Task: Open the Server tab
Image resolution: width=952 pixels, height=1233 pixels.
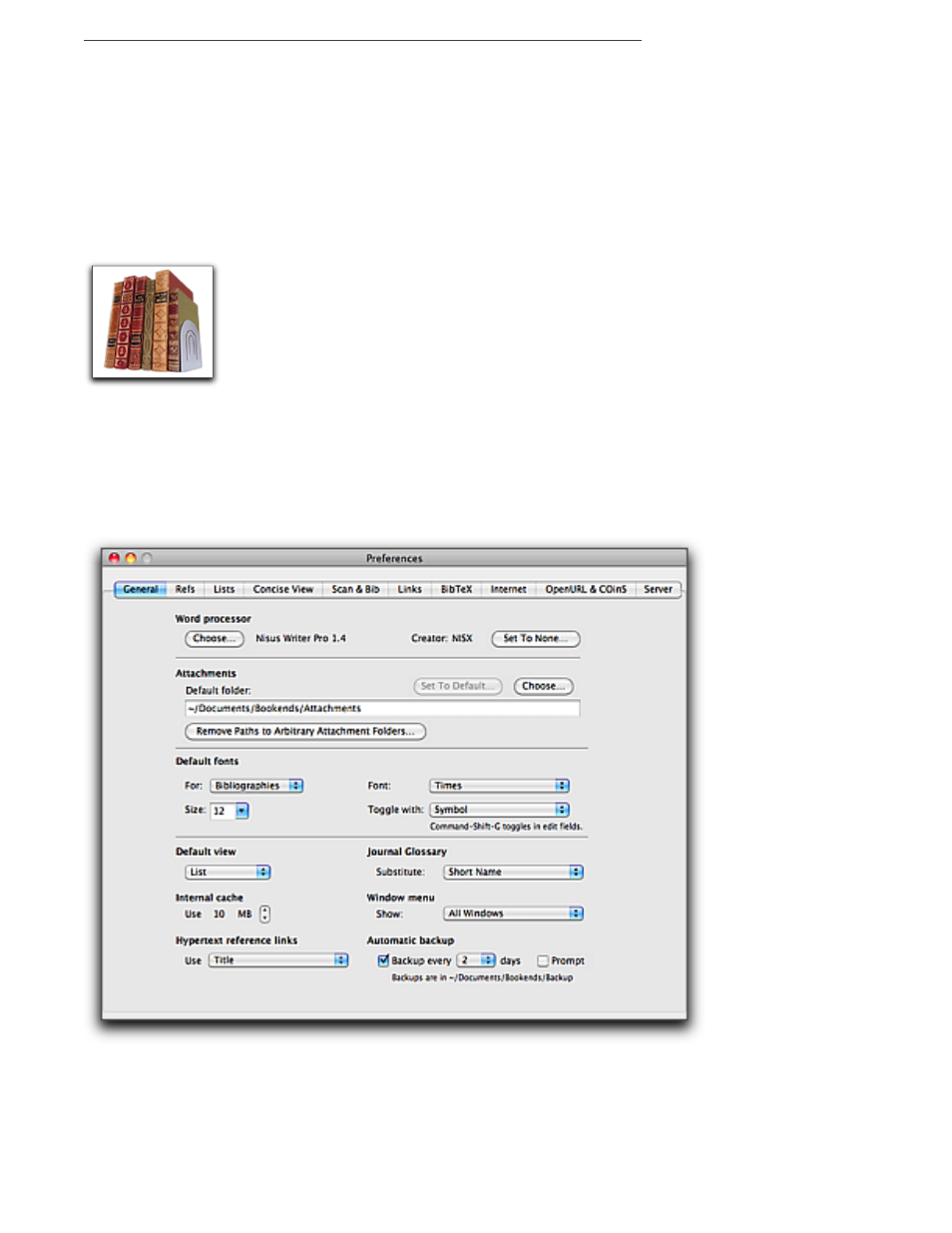Action: point(659,589)
